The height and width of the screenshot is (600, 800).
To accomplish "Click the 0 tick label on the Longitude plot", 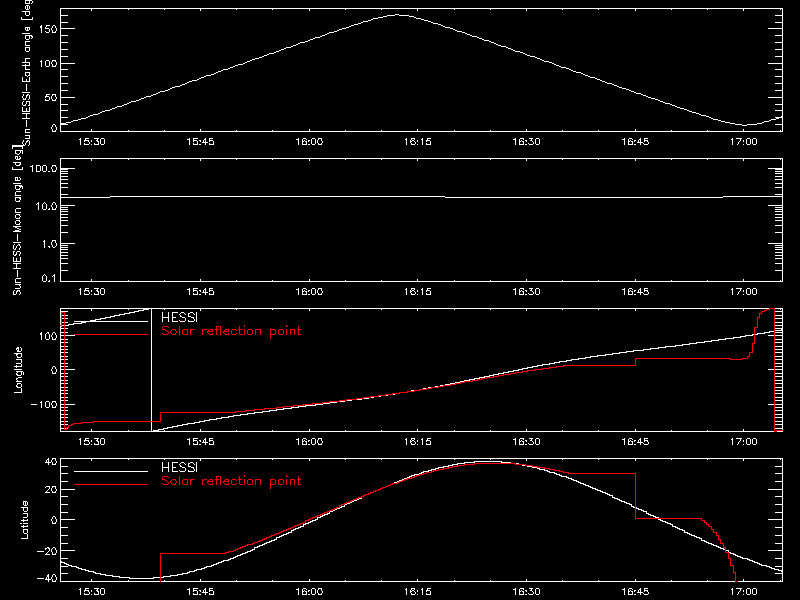I will click(54, 370).
